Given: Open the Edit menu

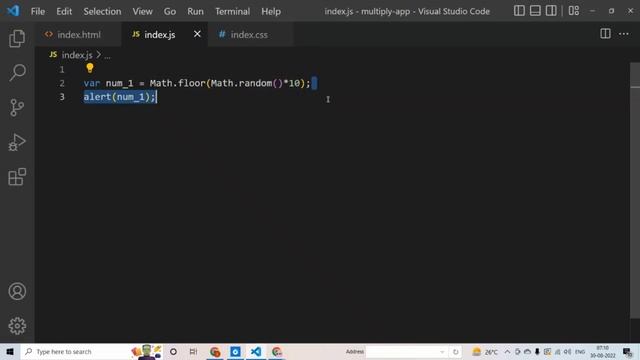Looking at the screenshot, I should click(64, 11).
